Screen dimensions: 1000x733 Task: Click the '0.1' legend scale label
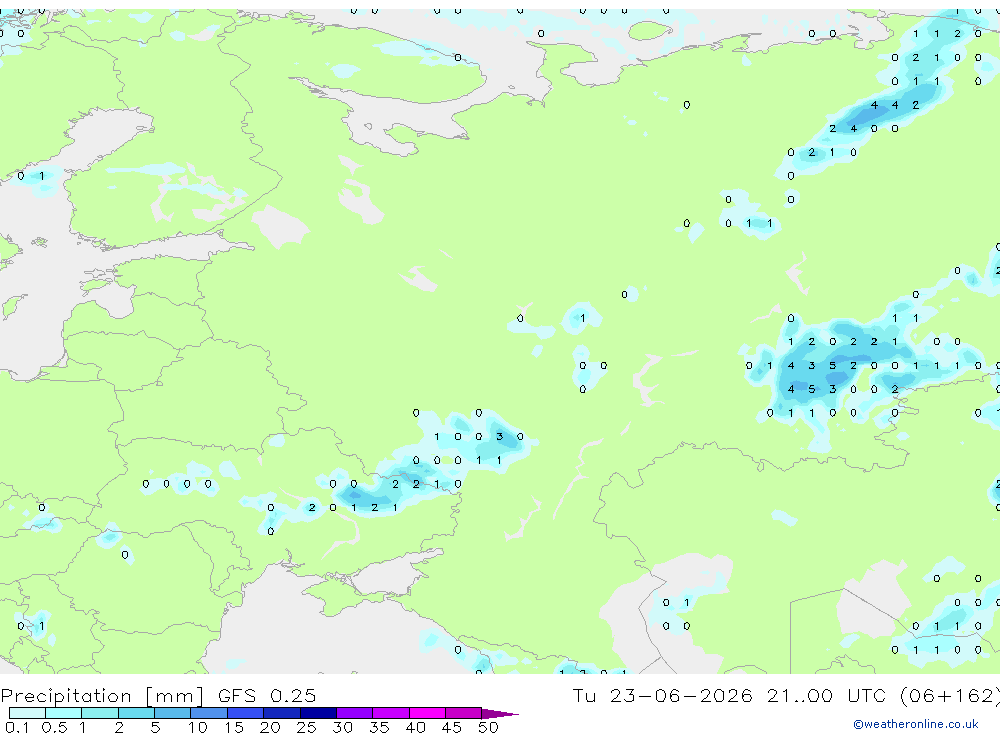tap(17, 727)
